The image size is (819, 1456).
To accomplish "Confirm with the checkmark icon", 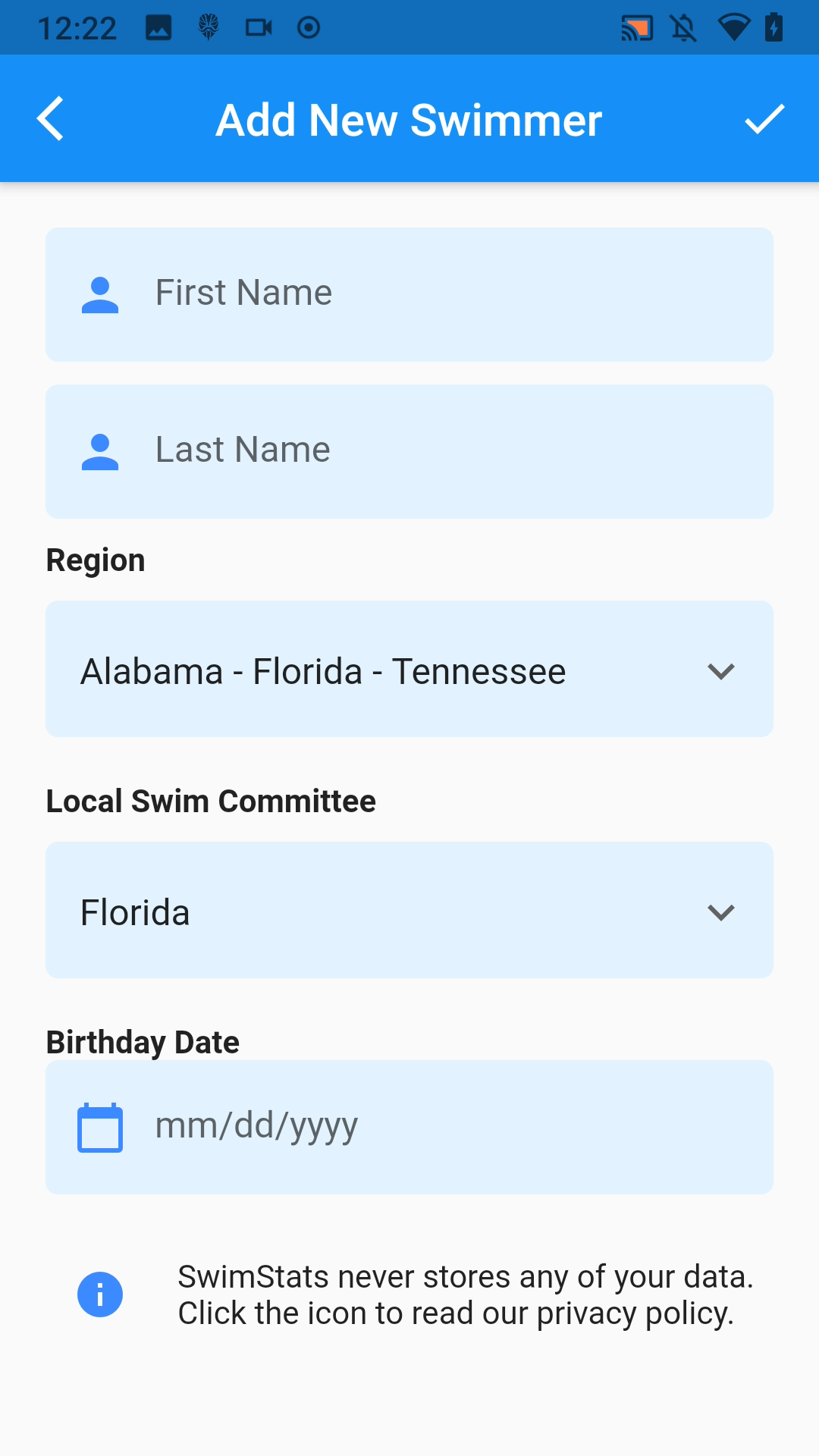I will tap(764, 119).
